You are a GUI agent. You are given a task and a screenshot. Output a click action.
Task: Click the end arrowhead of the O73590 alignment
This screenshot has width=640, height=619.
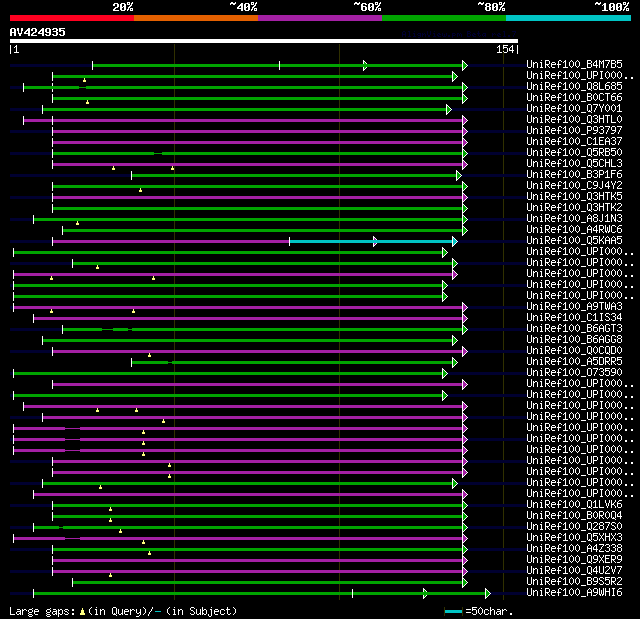[445, 373]
